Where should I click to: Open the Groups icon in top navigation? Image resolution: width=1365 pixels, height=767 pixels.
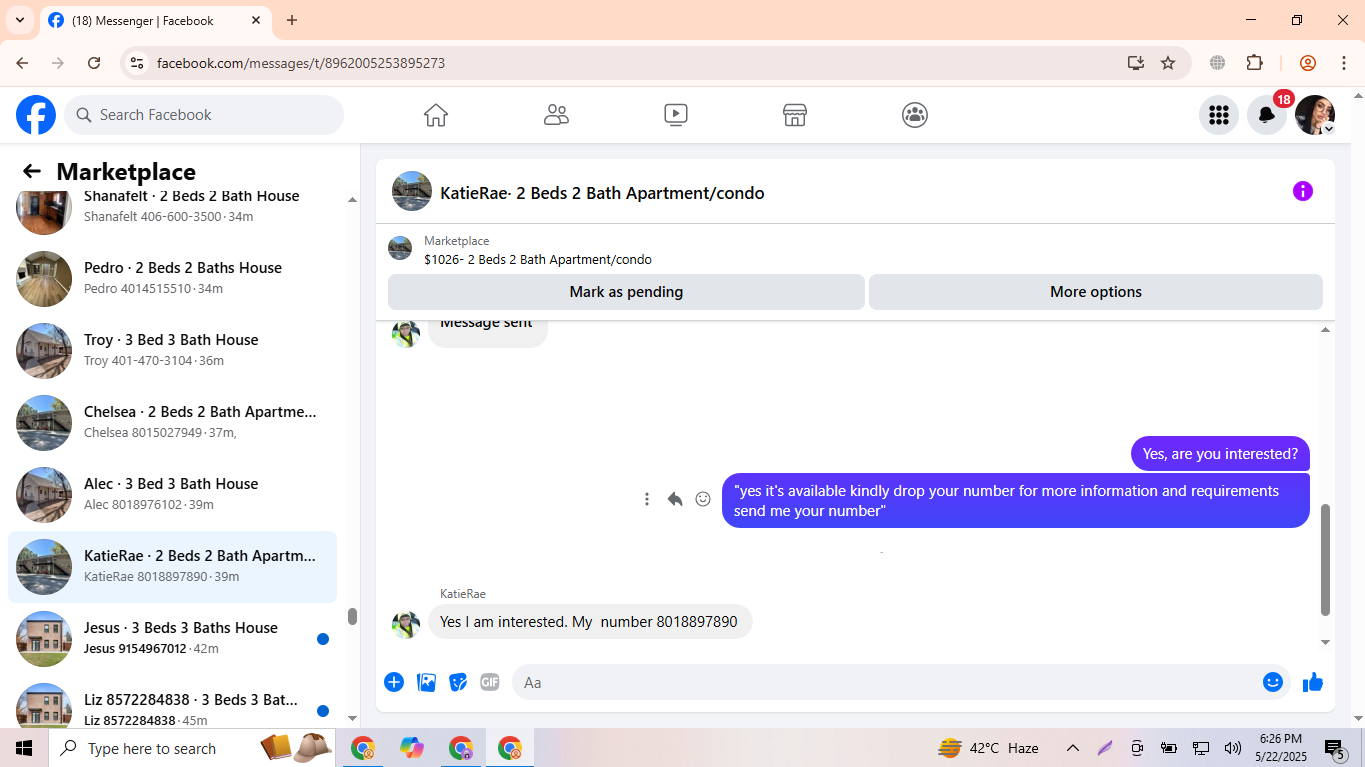pos(915,115)
